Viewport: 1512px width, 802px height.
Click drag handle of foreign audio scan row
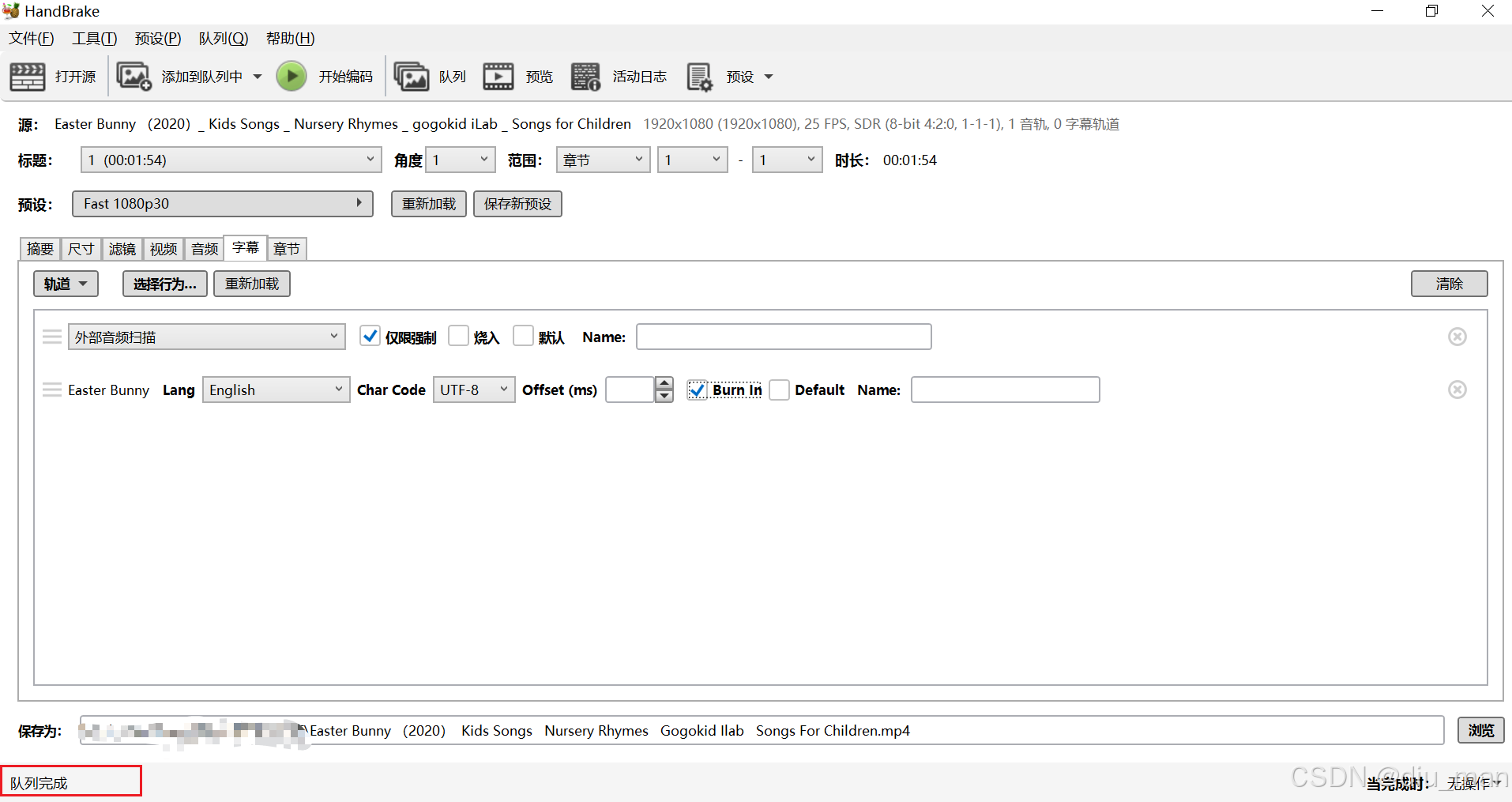point(52,337)
